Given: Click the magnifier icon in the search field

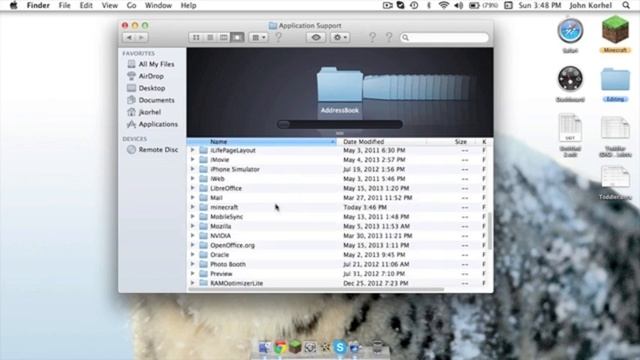Looking at the screenshot, I should 405,38.
